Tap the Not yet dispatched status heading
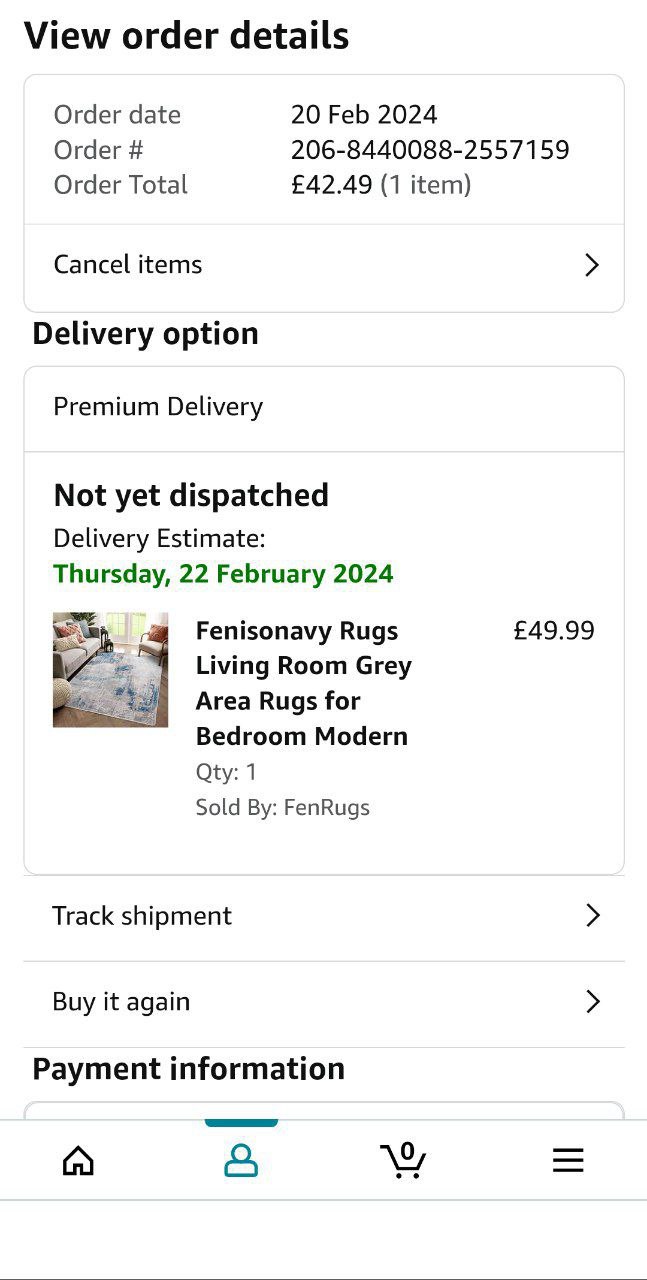Screen dimensions: 647x1280 [x=191, y=495]
